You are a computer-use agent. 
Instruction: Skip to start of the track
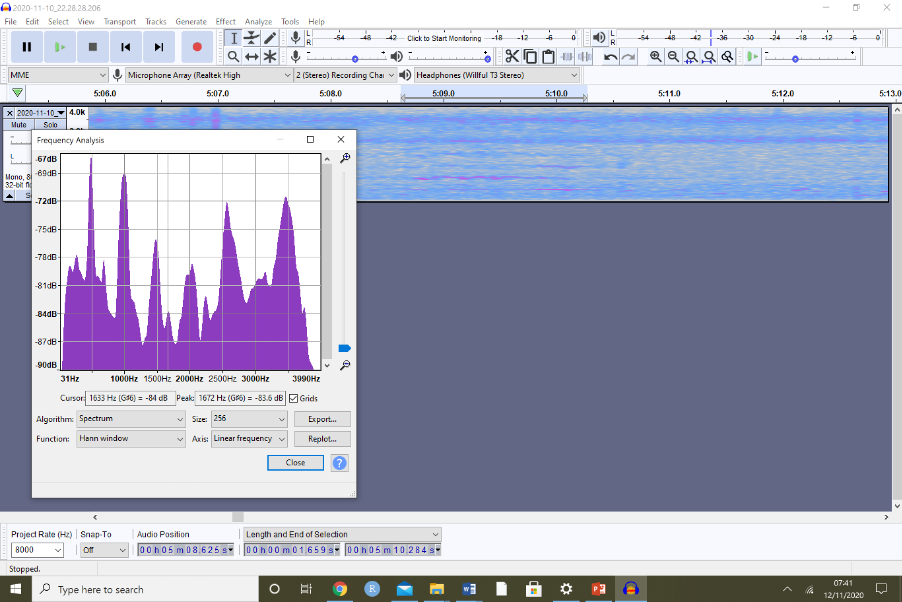tap(125, 47)
